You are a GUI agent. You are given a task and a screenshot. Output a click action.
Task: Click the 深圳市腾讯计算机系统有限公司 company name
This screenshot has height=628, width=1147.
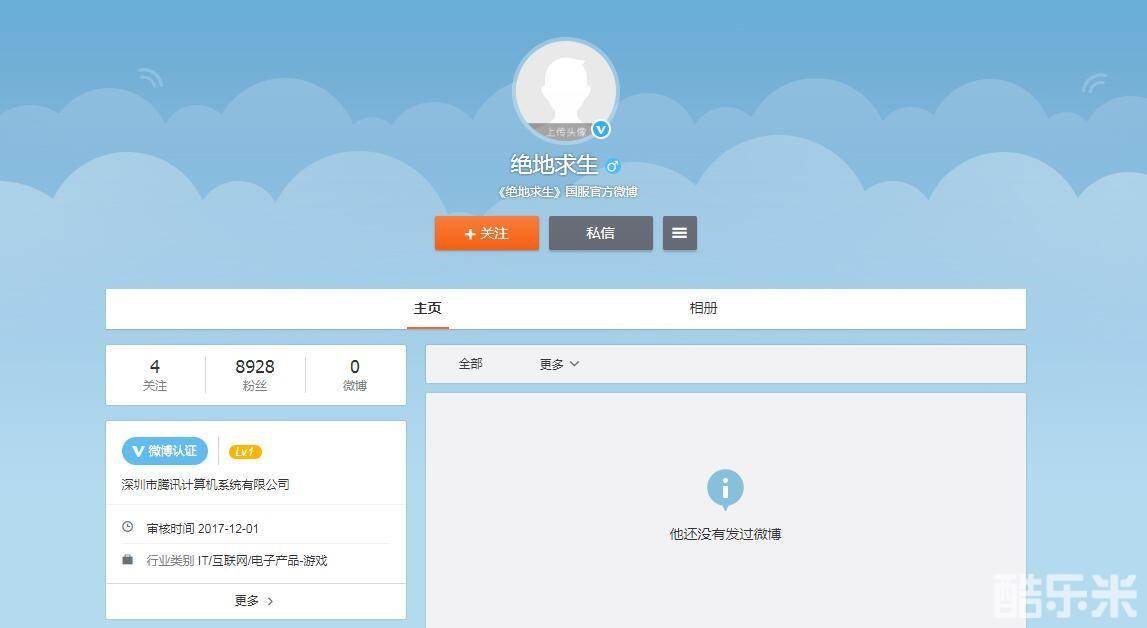[206, 484]
